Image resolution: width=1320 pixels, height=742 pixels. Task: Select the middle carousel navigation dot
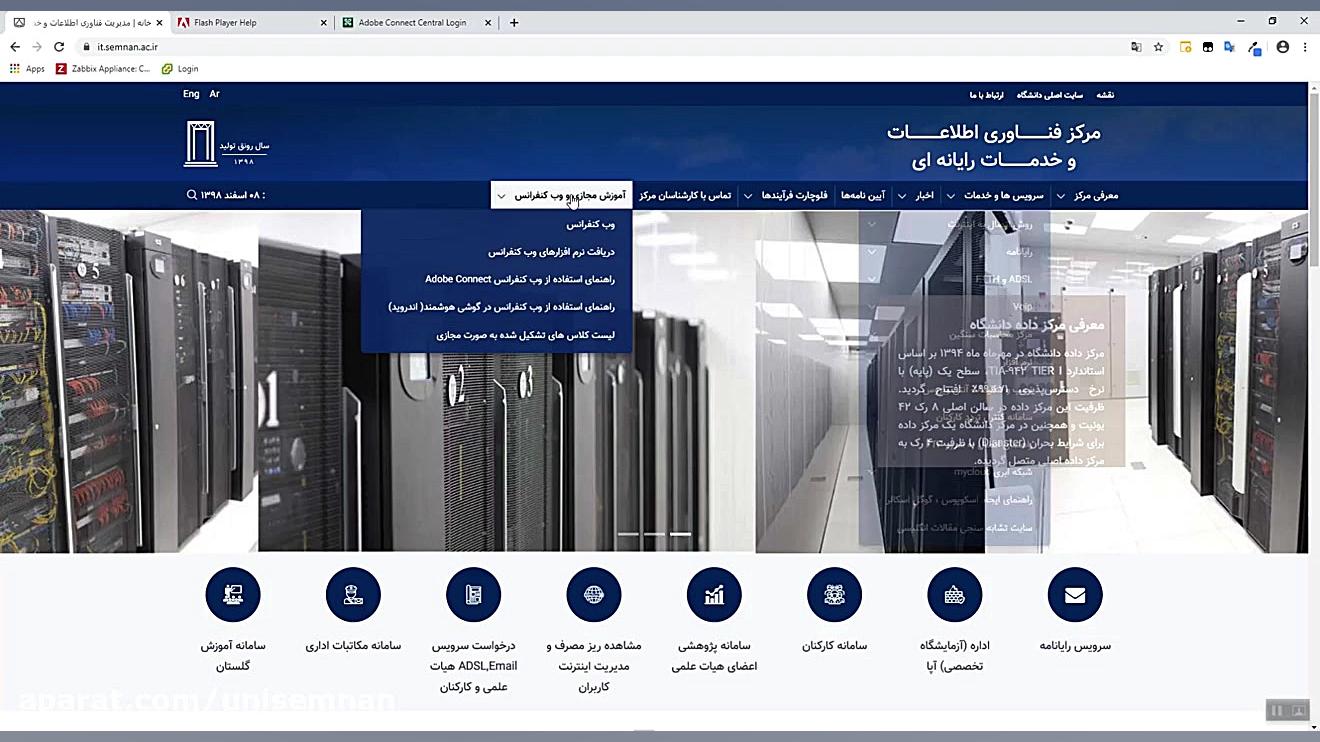click(x=656, y=535)
